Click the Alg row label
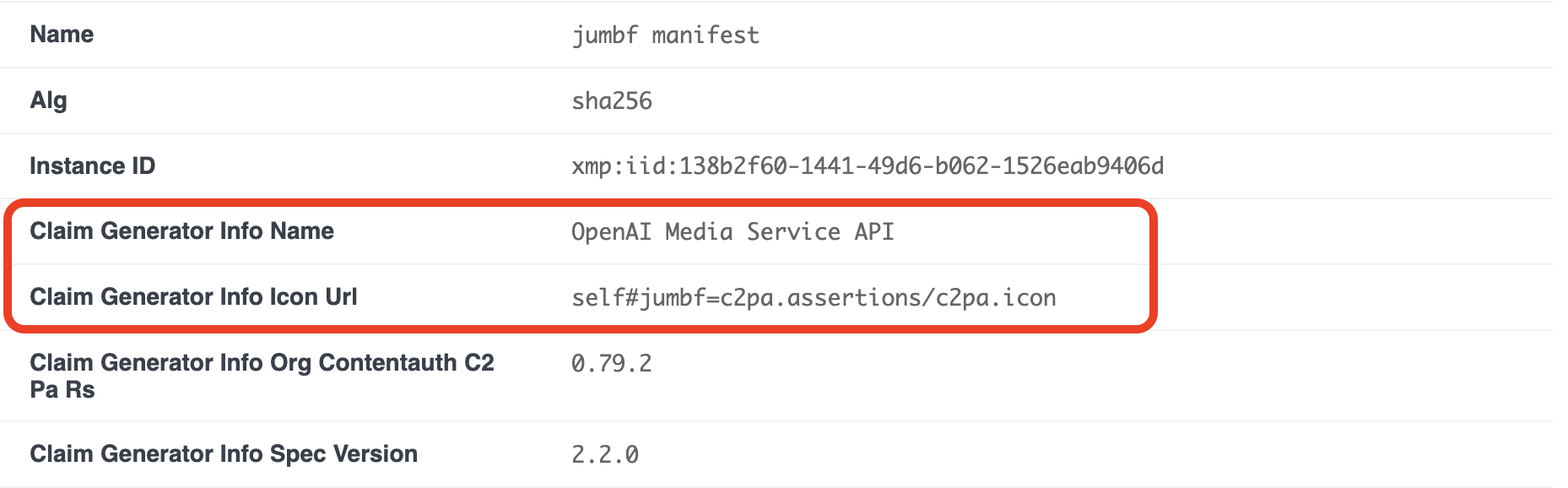The width and height of the screenshot is (1568, 488). pyautogui.click(x=48, y=100)
